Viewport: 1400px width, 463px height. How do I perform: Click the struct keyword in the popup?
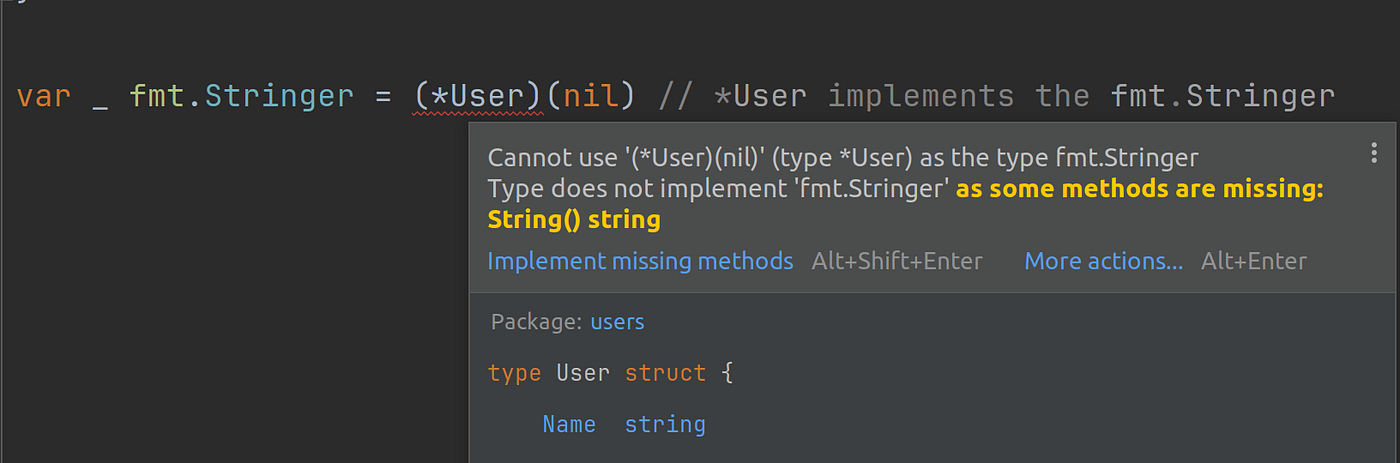coord(665,373)
